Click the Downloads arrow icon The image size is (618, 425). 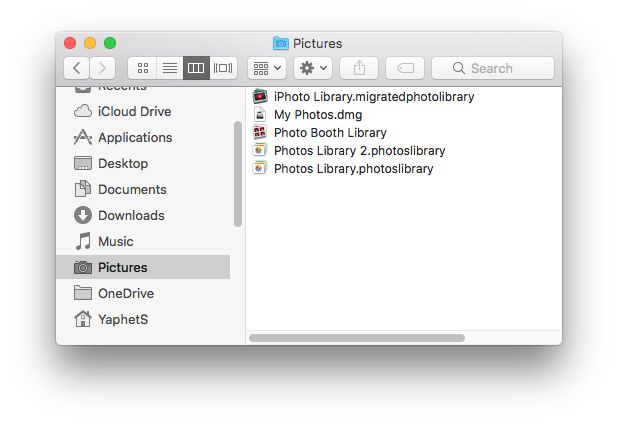(83, 215)
